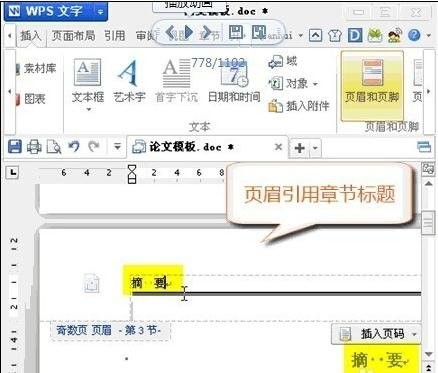
Task: Expand the 对象 dropdown arrow
Action: 315,84
